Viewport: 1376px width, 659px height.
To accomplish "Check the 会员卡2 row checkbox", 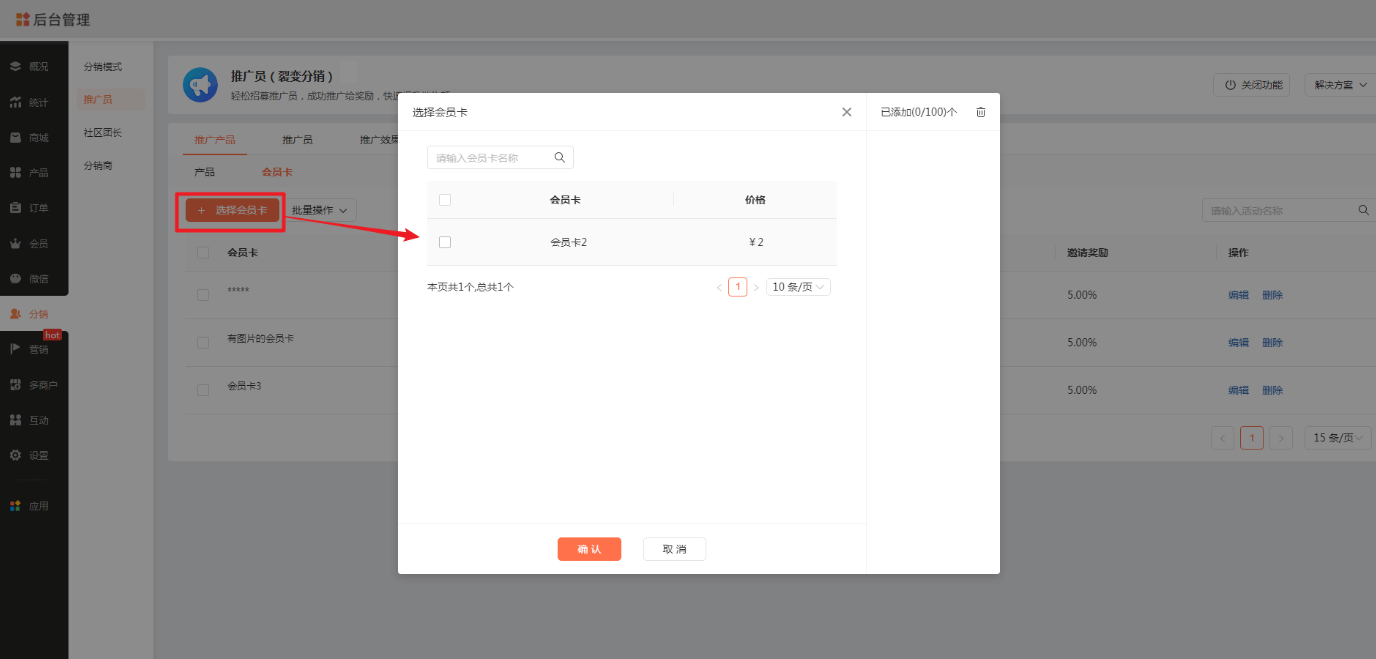I will (x=445, y=242).
